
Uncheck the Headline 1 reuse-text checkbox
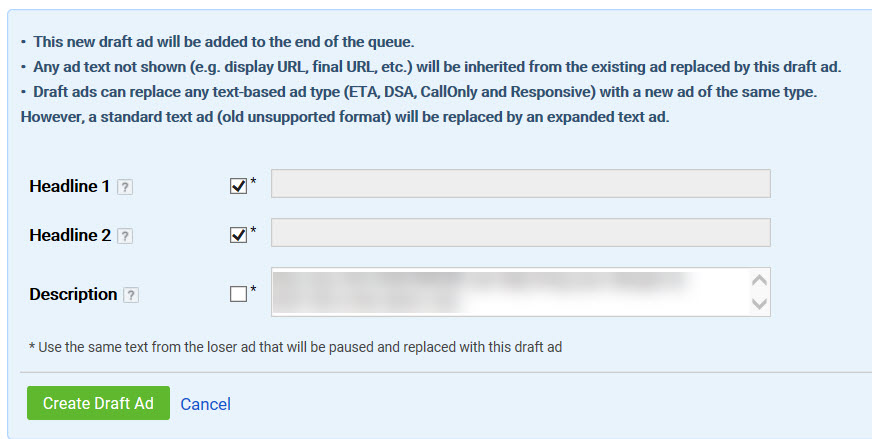(x=238, y=186)
